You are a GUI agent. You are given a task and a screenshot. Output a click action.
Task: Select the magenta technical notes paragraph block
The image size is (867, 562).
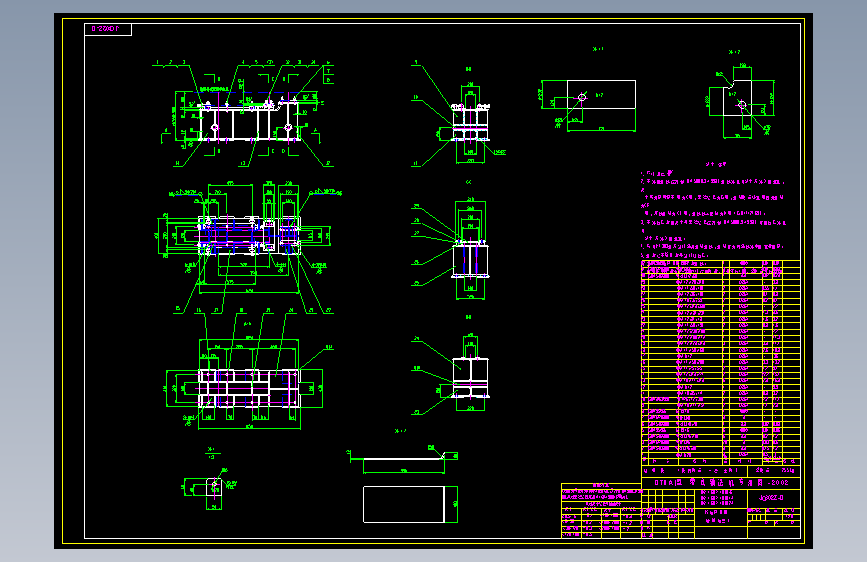pos(713,214)
